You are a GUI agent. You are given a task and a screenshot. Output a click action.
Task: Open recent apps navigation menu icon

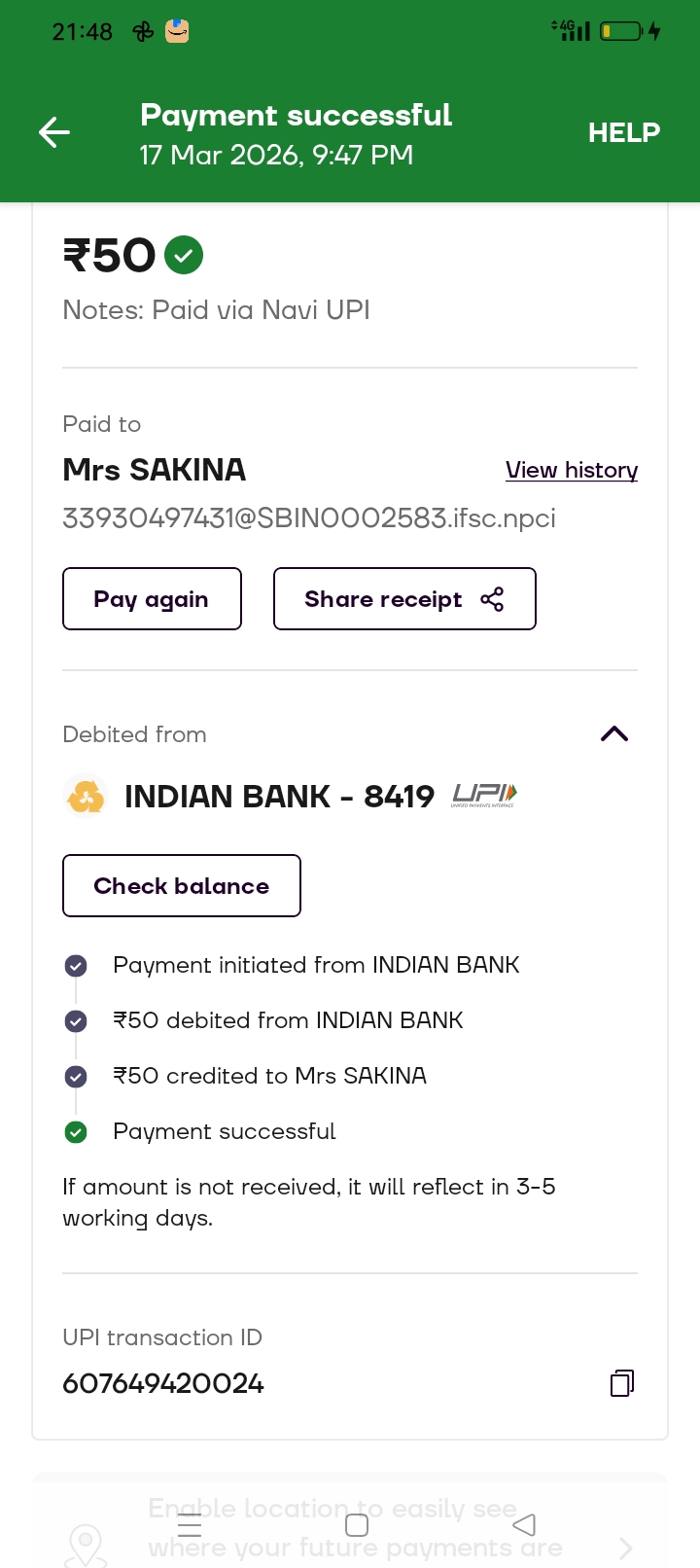coord(191,1525)
